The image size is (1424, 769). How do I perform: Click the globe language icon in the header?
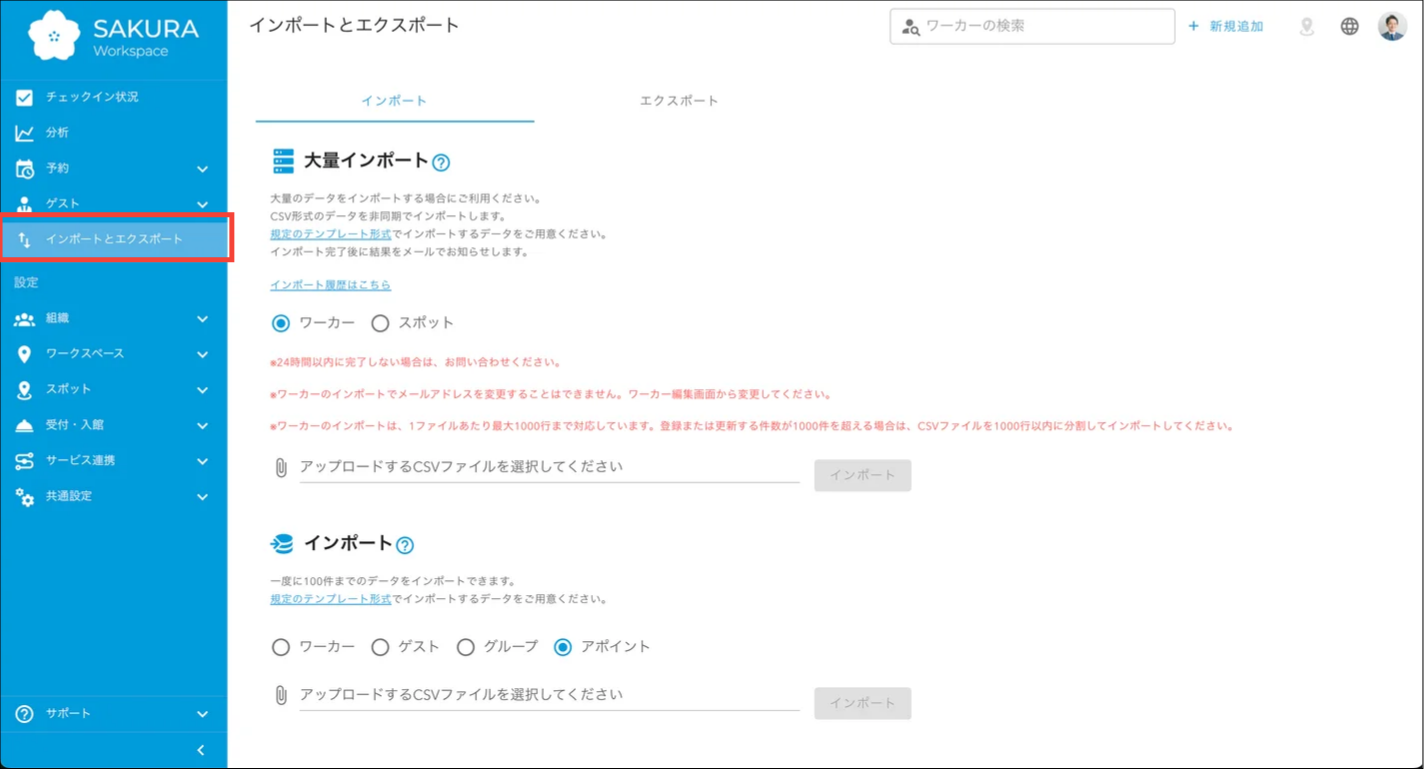(x=1349, y=26)
